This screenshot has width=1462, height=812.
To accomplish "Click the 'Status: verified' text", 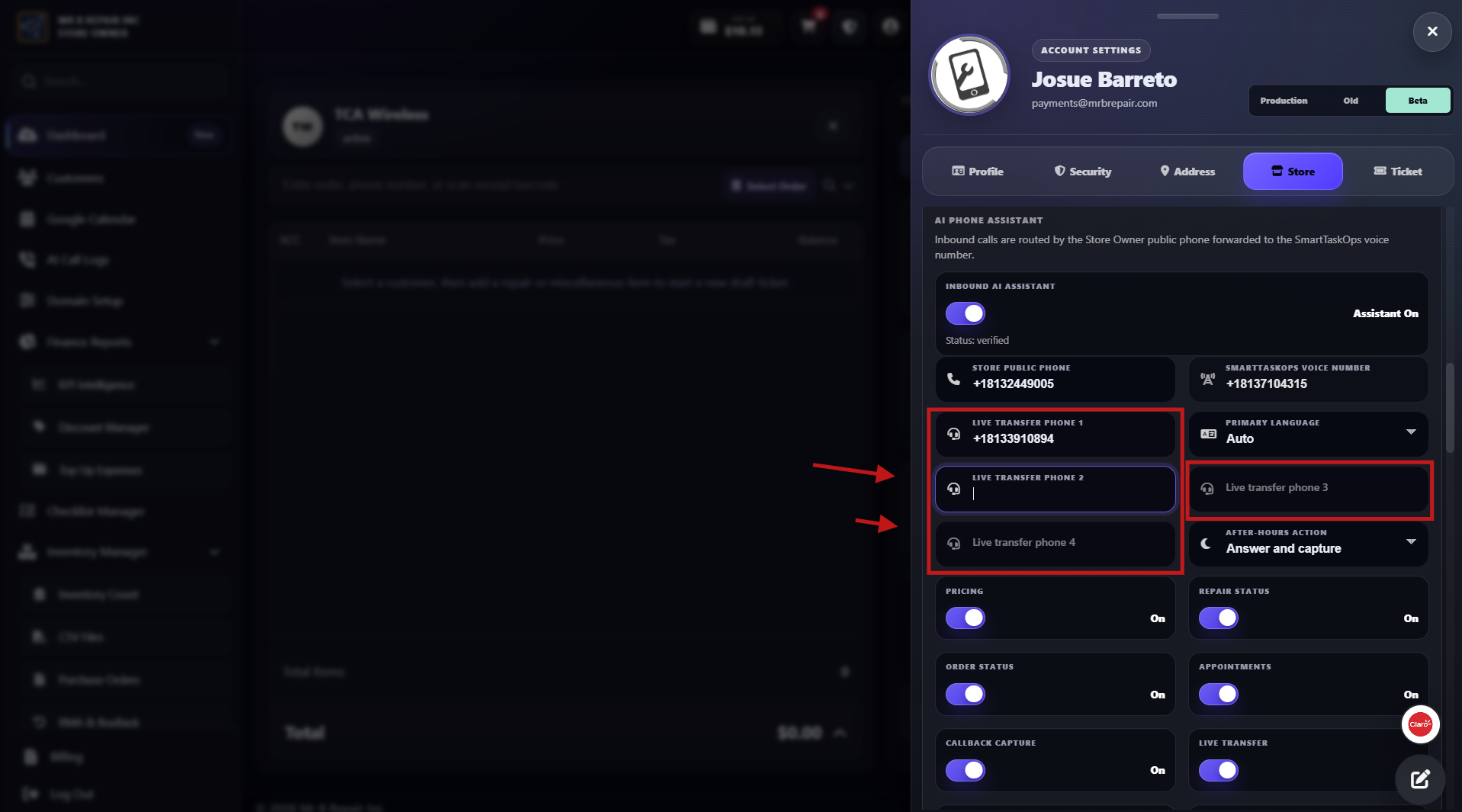I will click(977, 340).
